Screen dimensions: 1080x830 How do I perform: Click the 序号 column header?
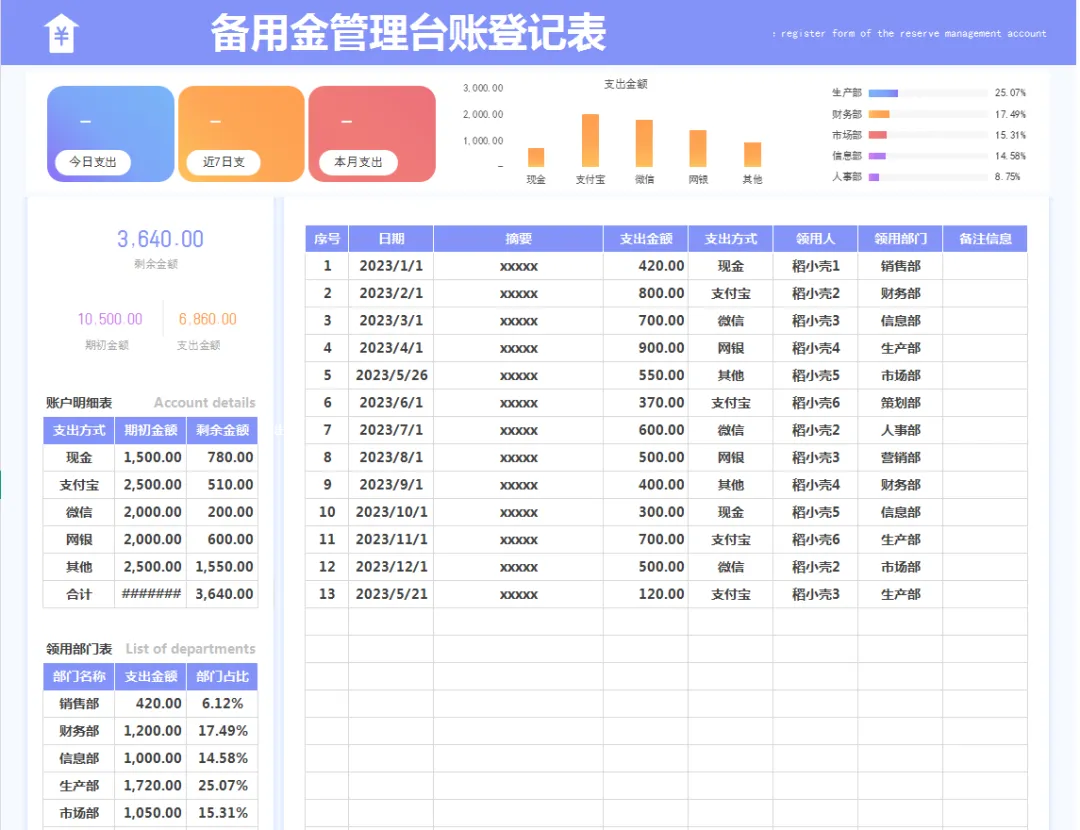pos(327,239)
